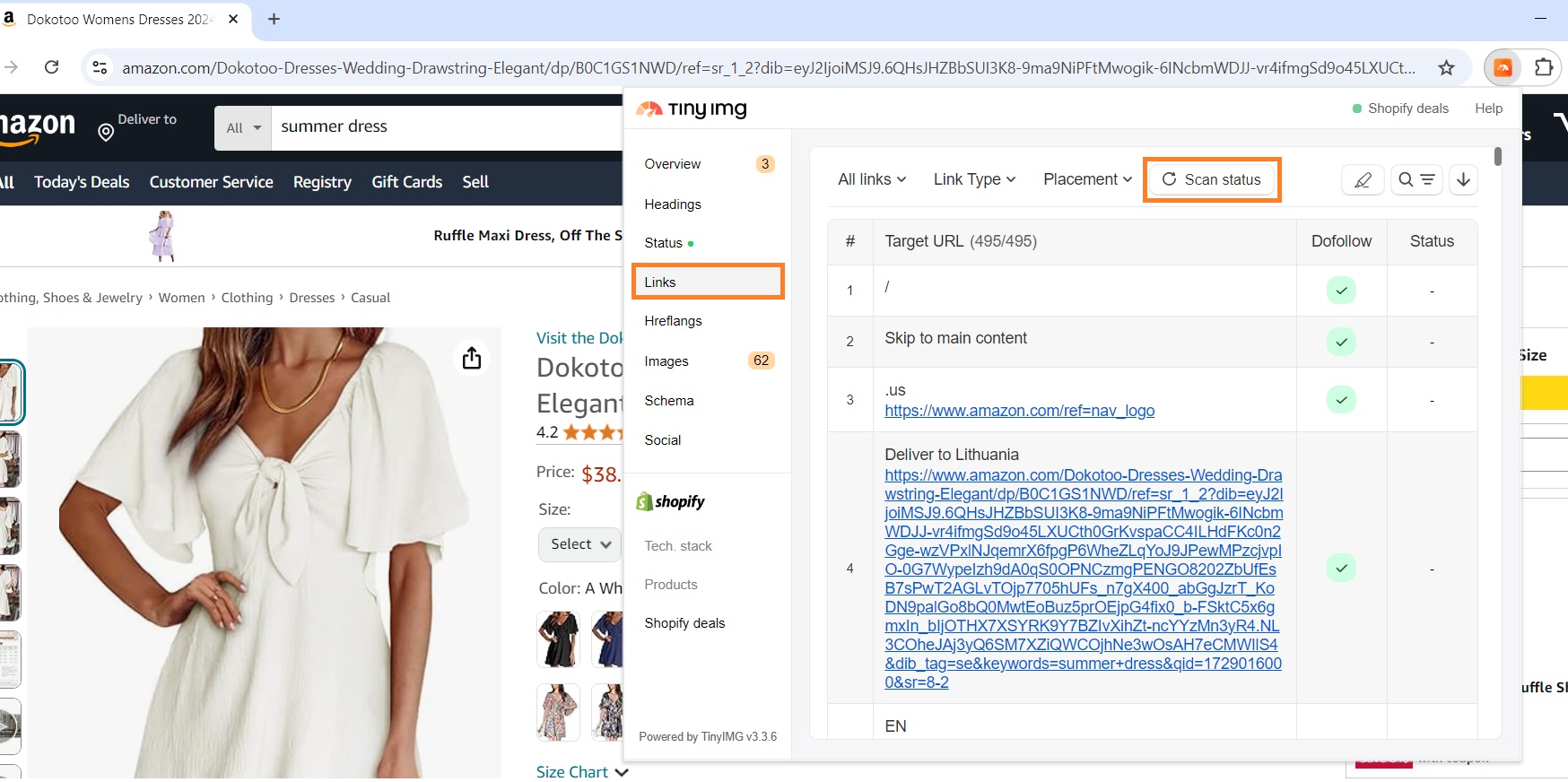Open the amazon.com nav_logo link
The width and height of the screenshot is (1568, 782).
1019,411
